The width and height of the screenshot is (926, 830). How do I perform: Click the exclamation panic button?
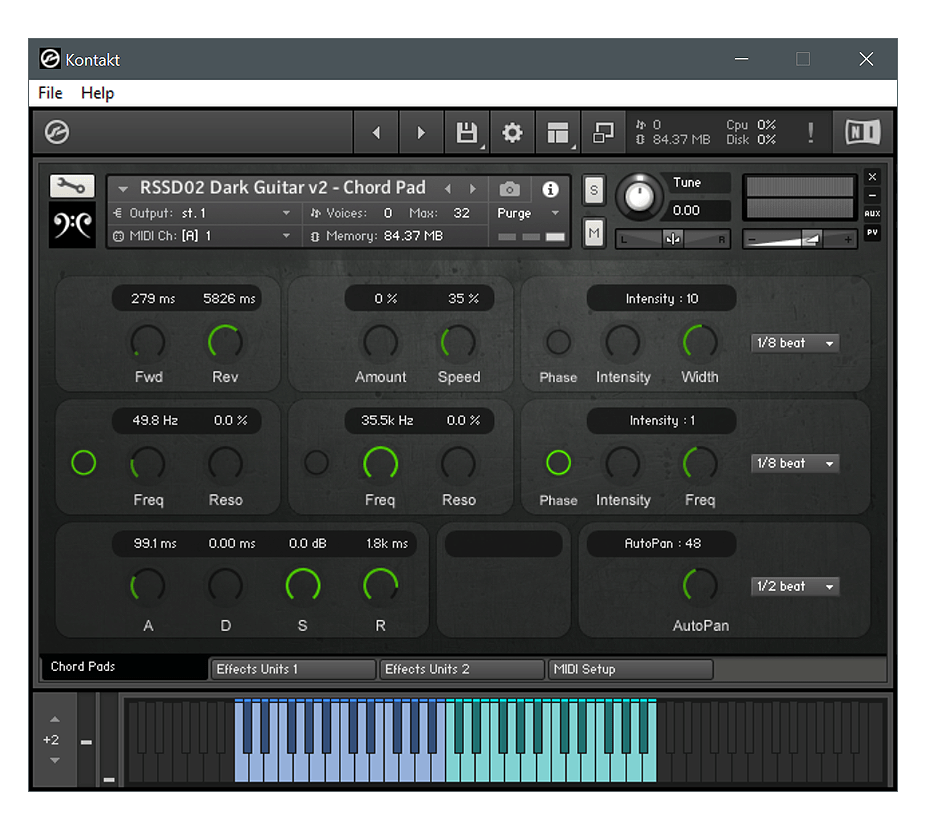coord(811,132)
